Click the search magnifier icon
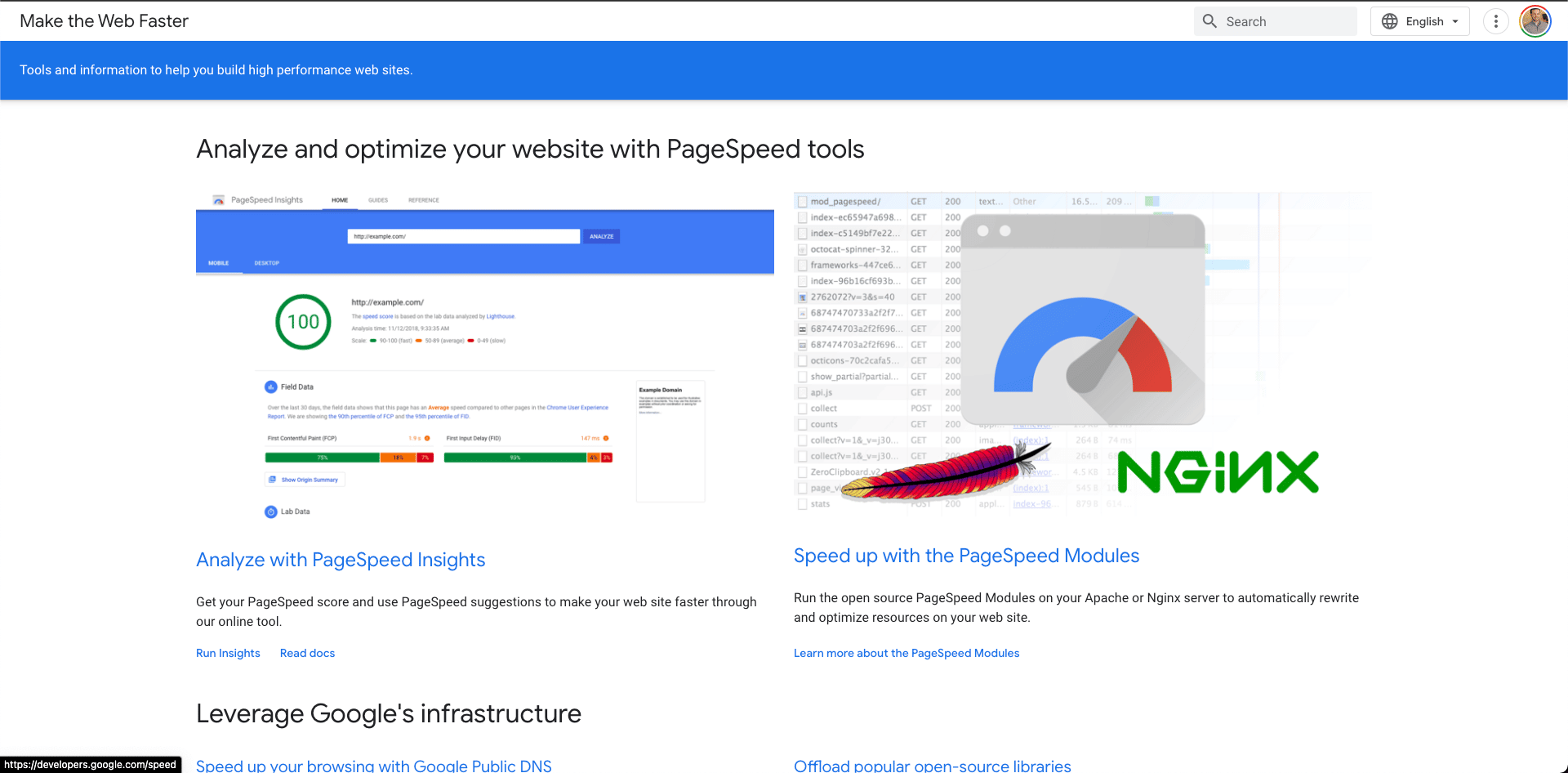Image resolution: width=1568 pixels, height=773 pixels. (1209, 21)
